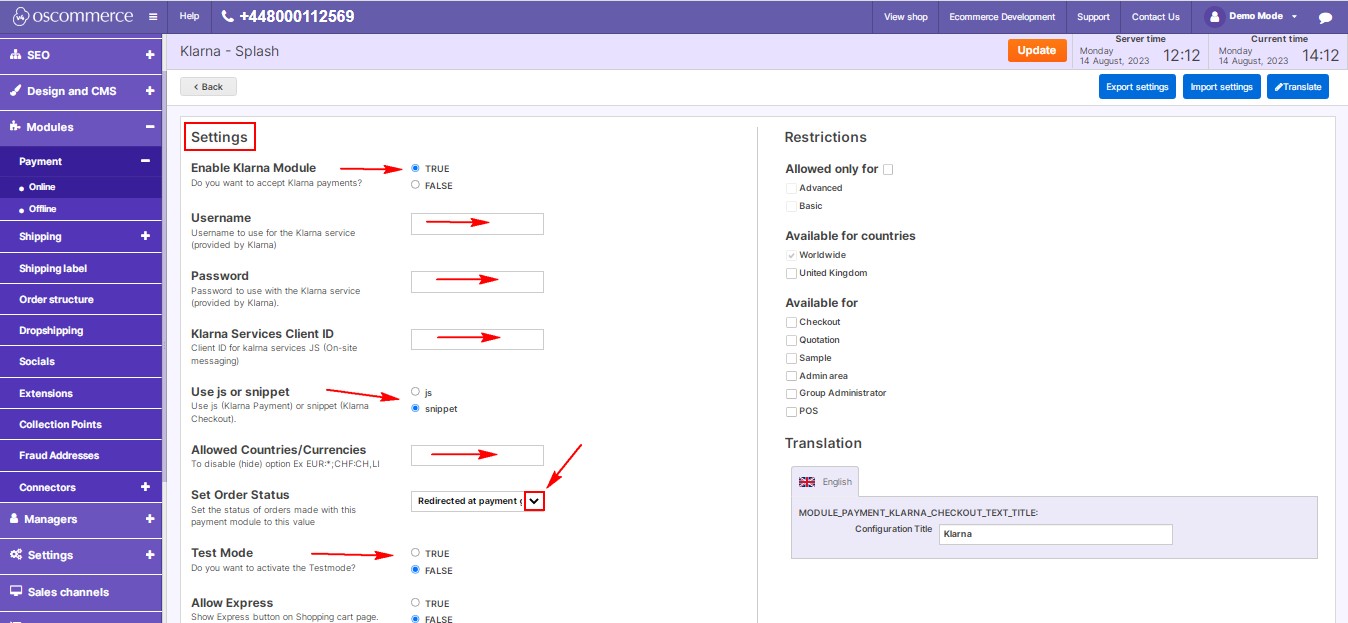Image resolution: width=1348 pixels, height=623 pixels.
Task: Click the Settings gears icon in sidebar
Action: point(16,555)
